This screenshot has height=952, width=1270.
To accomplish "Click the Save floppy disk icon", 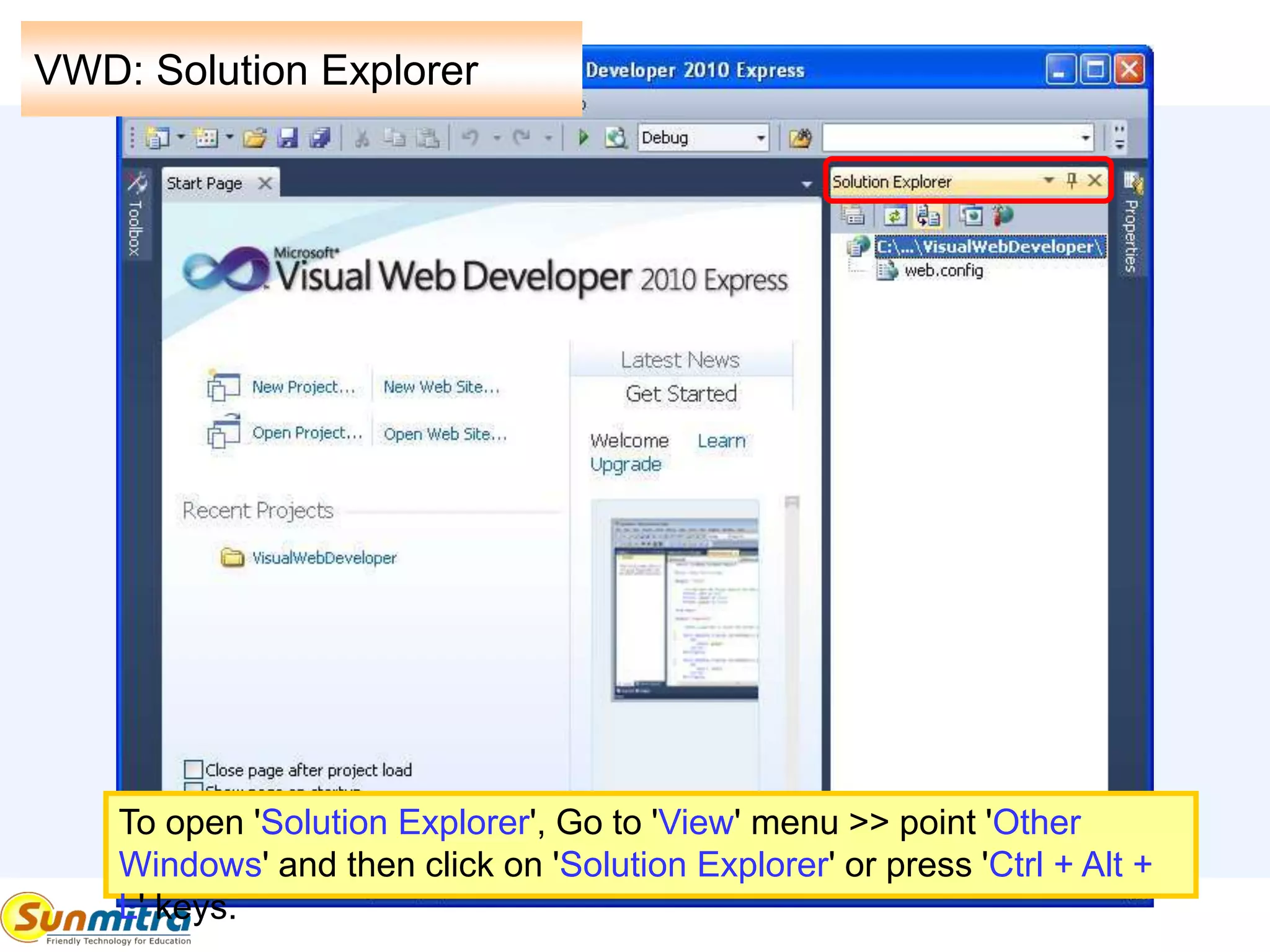I will click(x=287, y=138).
